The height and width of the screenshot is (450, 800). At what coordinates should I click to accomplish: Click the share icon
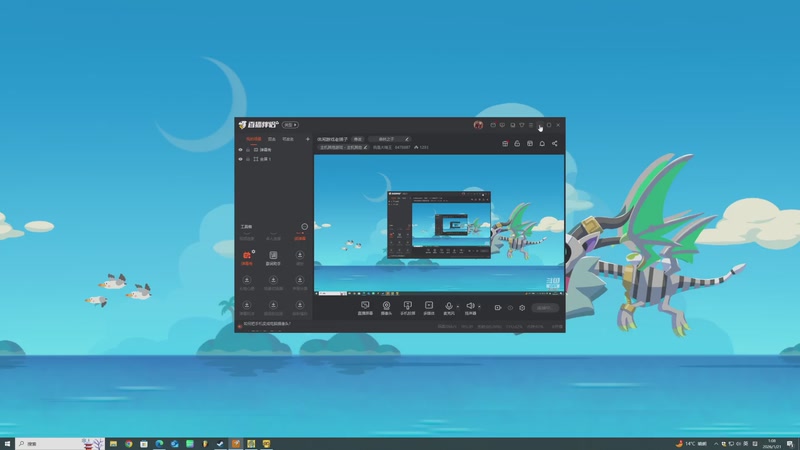555,143
